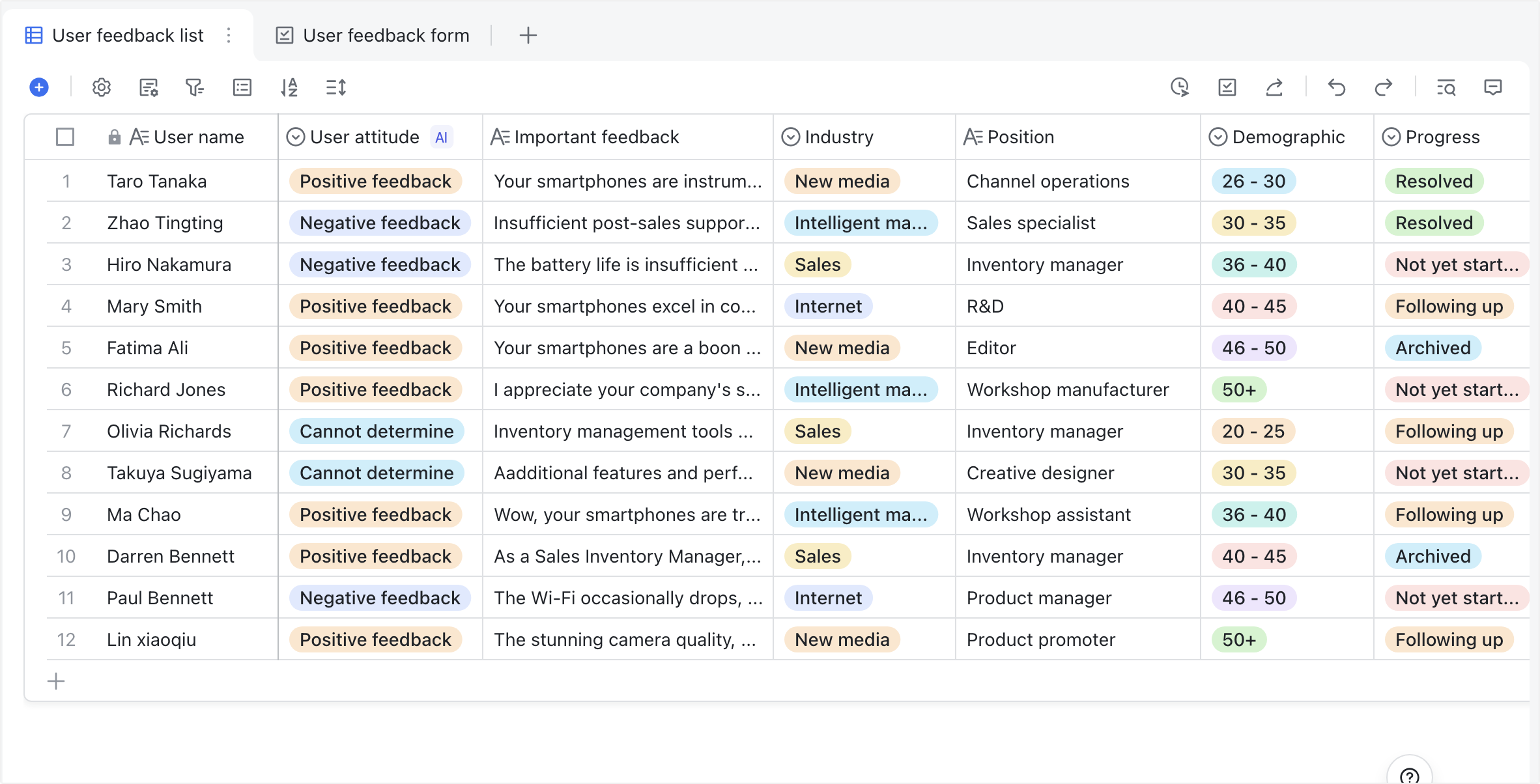Viewport: 1540px width, 784px height.
Task: Toggle the select-all rows checkbox
Action: click(65, 137)
